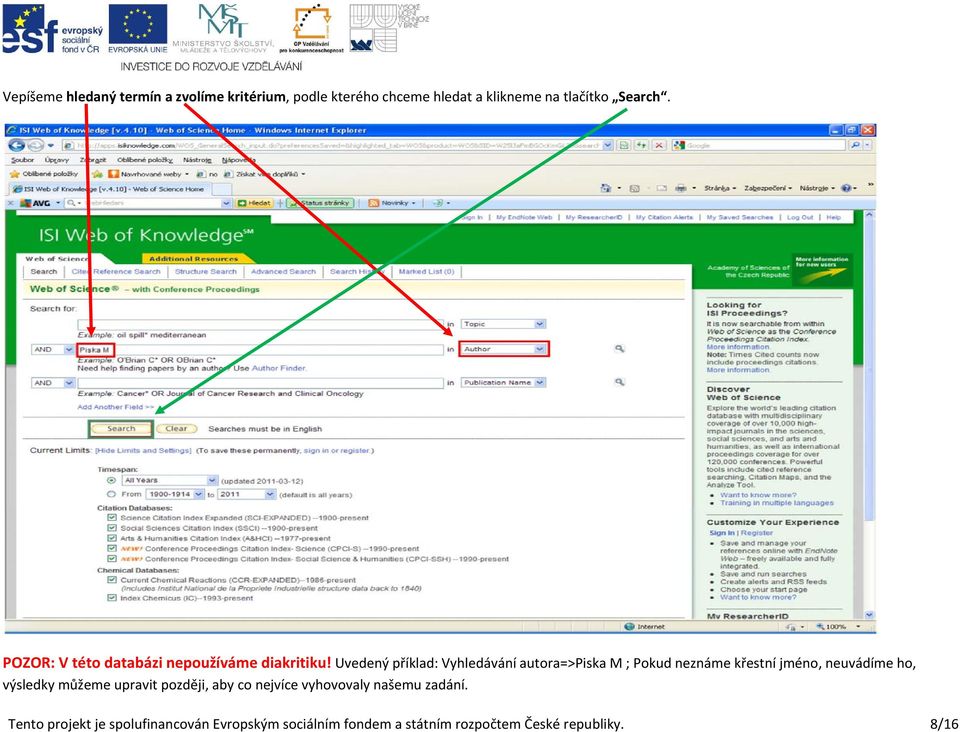Open the Structure Search tab
Screen dimensions: 960x732
tap(206, 272)
